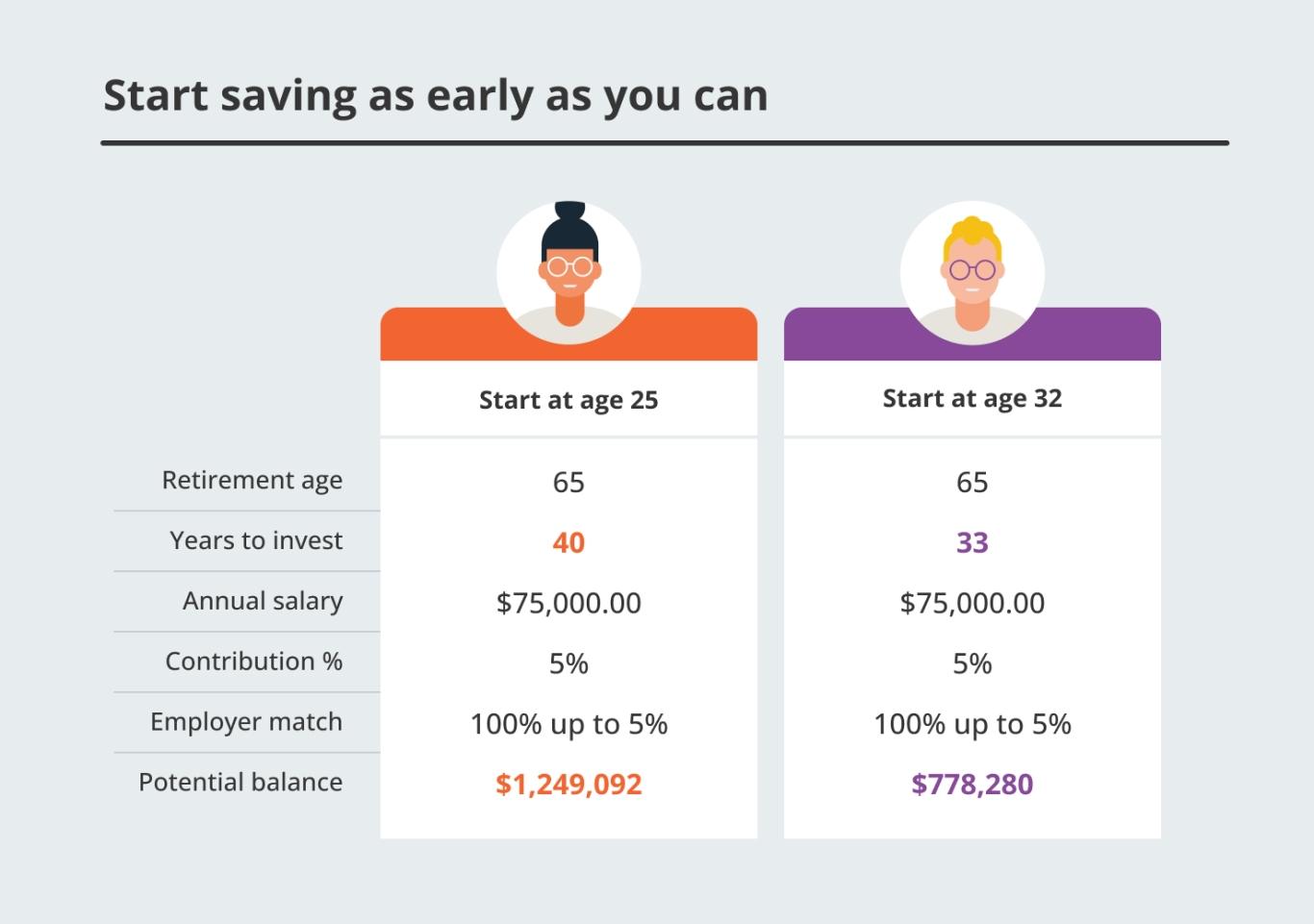
Task: Select the 'Employer match' row label
Action: pyautogui.click(x=246, y=722)
